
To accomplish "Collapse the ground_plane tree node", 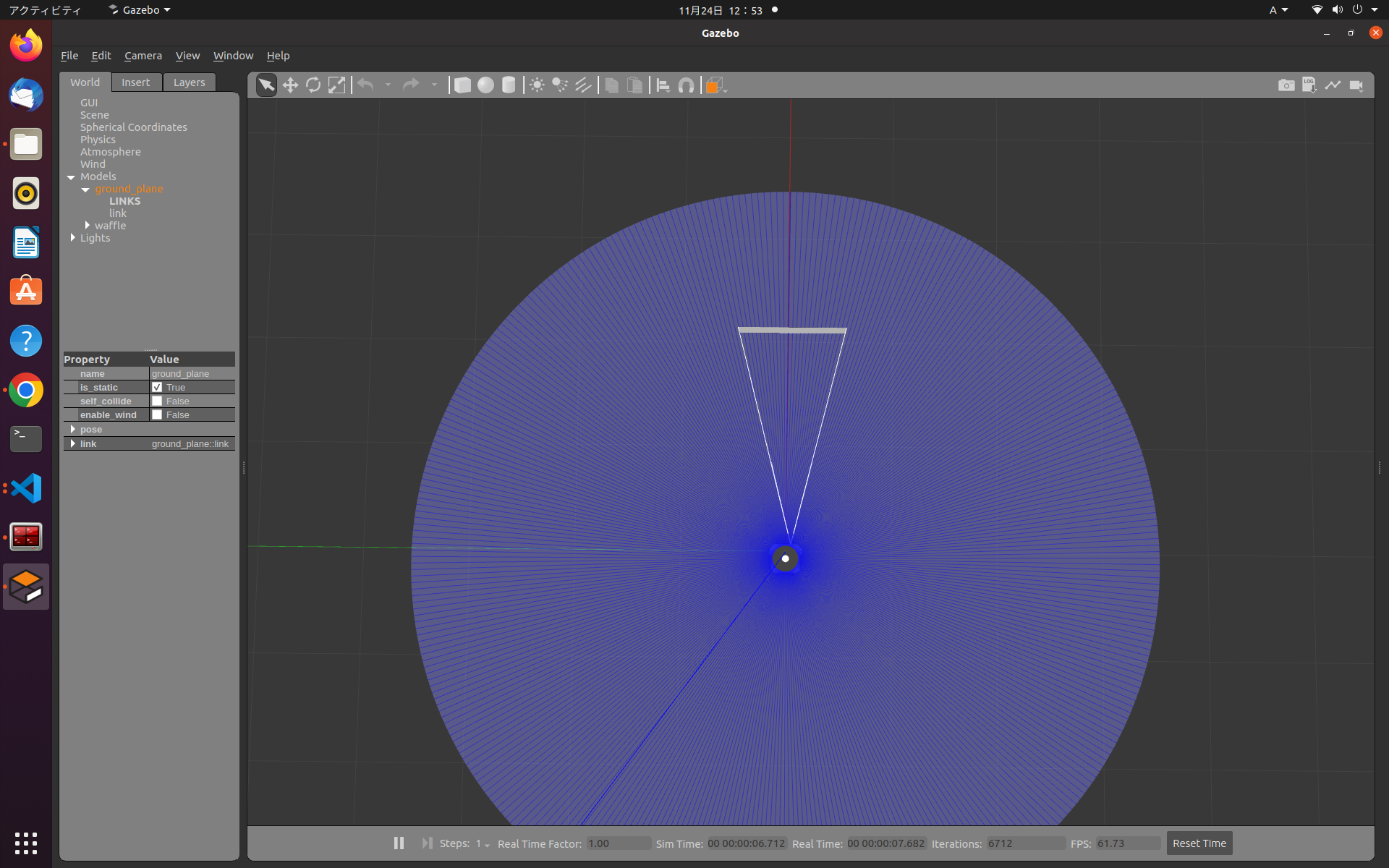I will coord(85,190).
